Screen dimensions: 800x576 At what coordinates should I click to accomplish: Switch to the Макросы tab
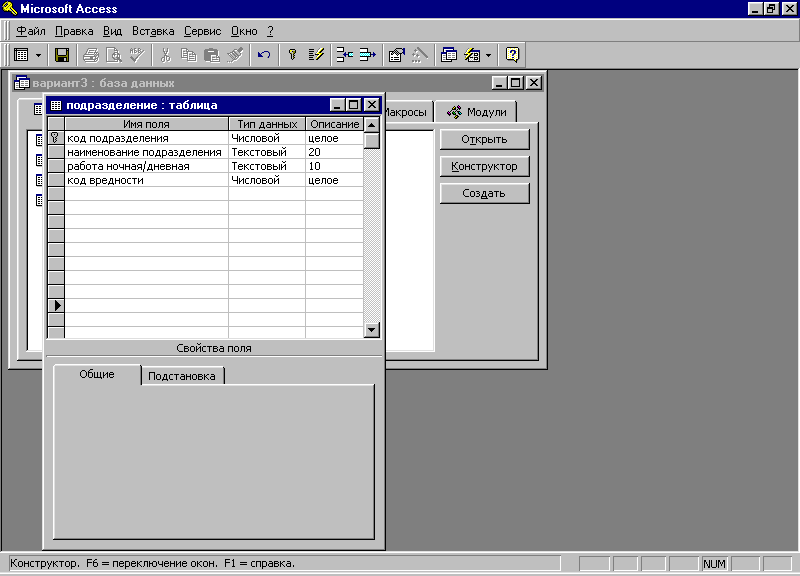pos(408,112)
